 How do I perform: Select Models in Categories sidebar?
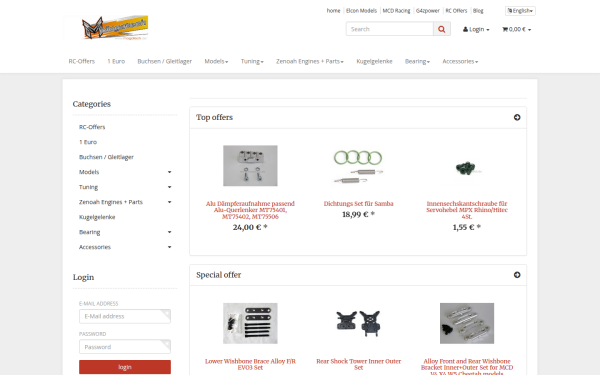pyautogui.click(x=89, y=172)
